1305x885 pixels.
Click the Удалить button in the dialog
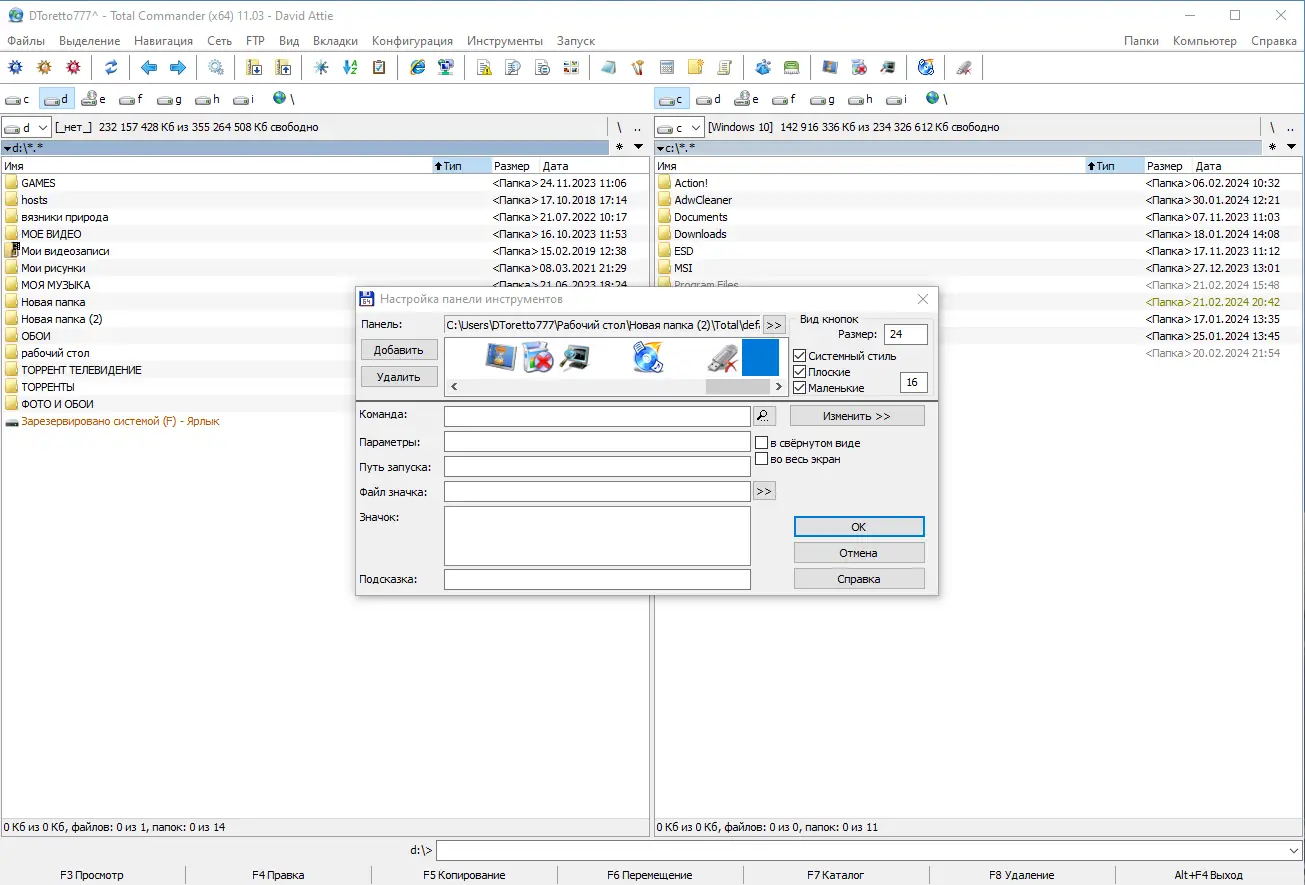399,377
